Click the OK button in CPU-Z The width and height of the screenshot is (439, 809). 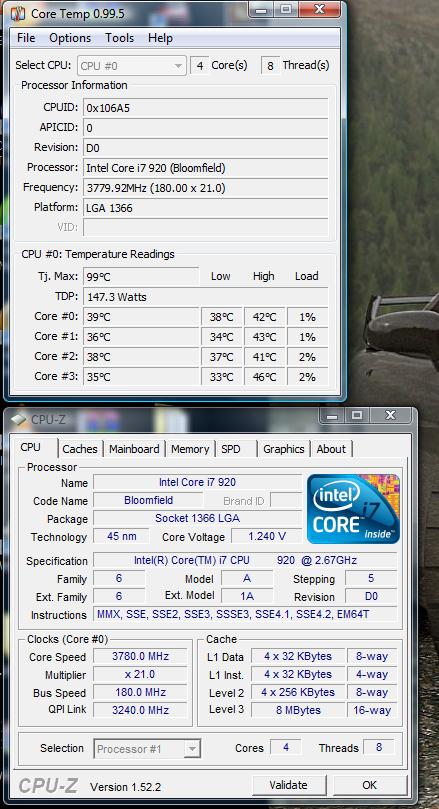[x=369, y=785]
